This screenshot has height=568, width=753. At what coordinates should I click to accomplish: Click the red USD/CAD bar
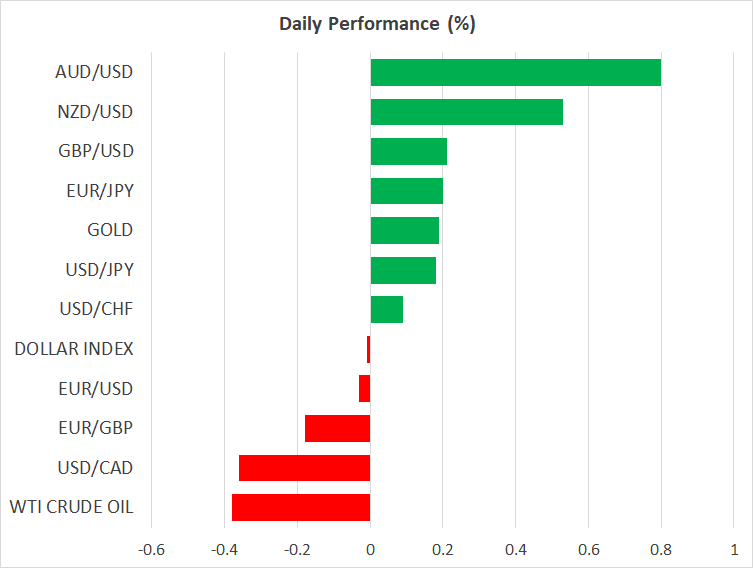pos(304,468)
